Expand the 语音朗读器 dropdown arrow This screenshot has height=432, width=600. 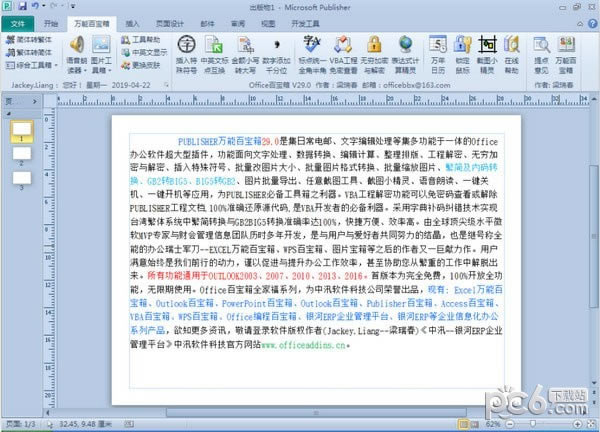(x=85, y=71)
